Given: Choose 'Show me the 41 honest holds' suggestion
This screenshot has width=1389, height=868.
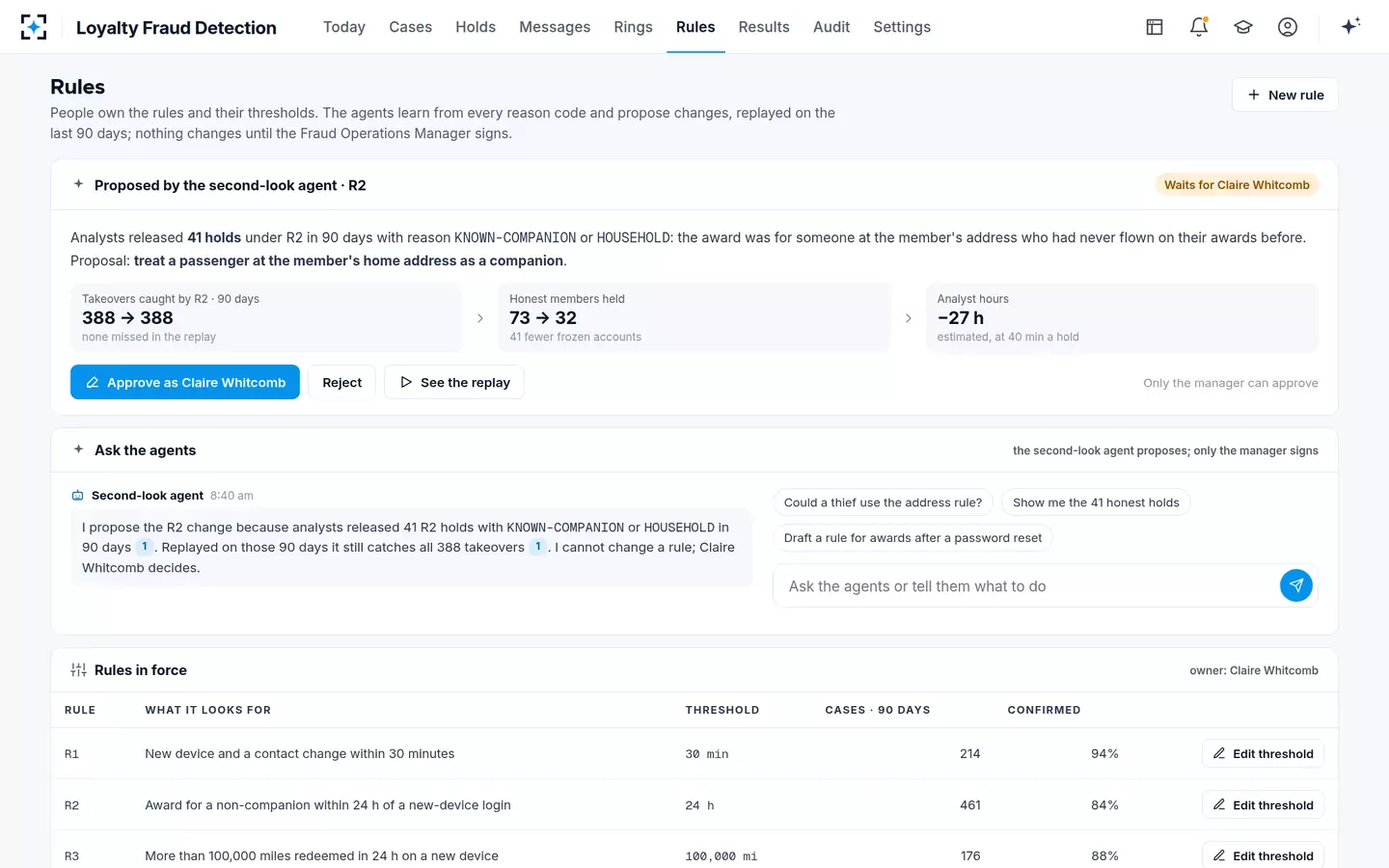Looking at the screenshot, I should click(1096, 502).
